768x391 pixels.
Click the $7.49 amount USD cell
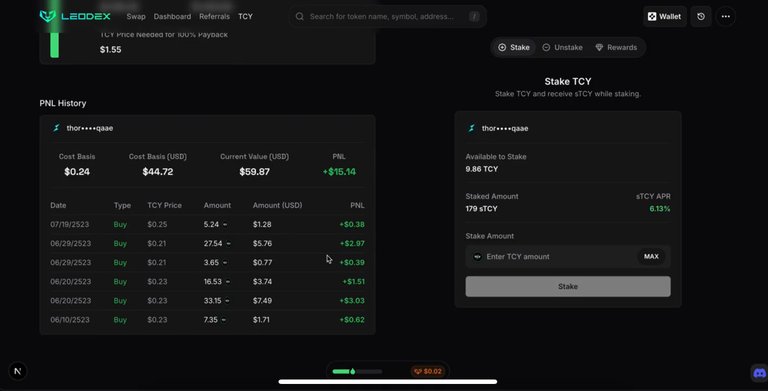262,301
